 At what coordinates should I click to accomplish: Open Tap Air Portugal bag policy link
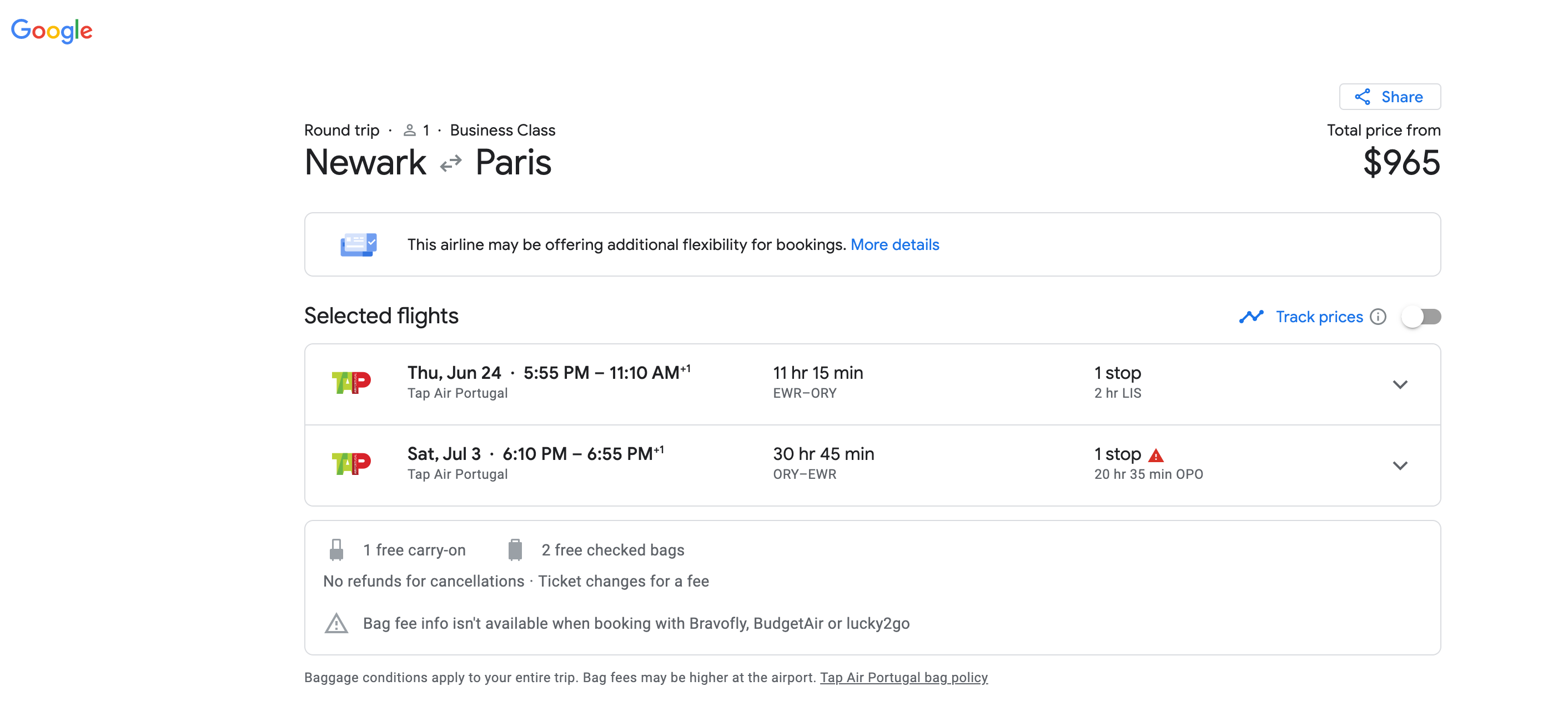click(x=903, y=677)
